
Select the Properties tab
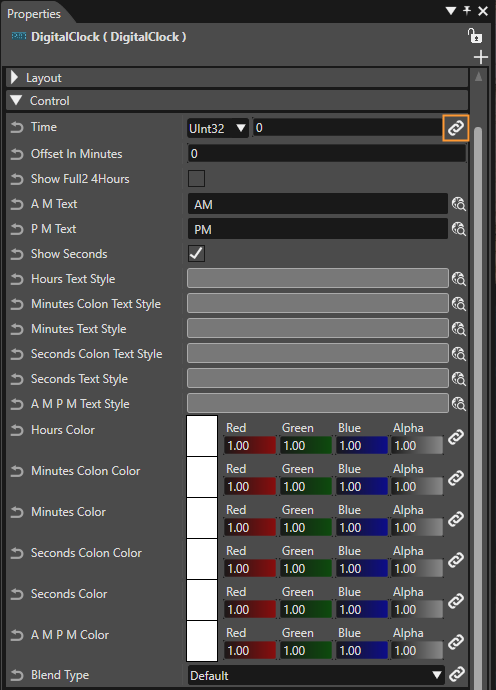tap(34, 14)
